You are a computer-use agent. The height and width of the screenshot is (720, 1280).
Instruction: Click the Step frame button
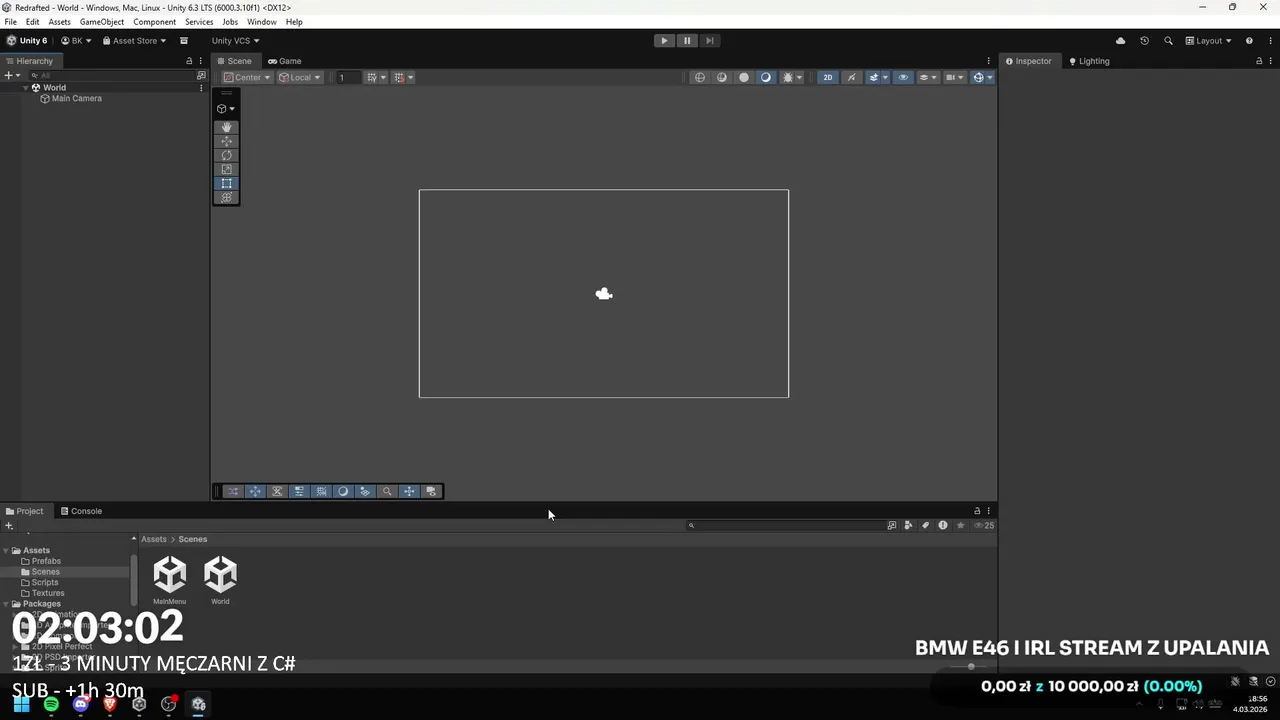710,41
